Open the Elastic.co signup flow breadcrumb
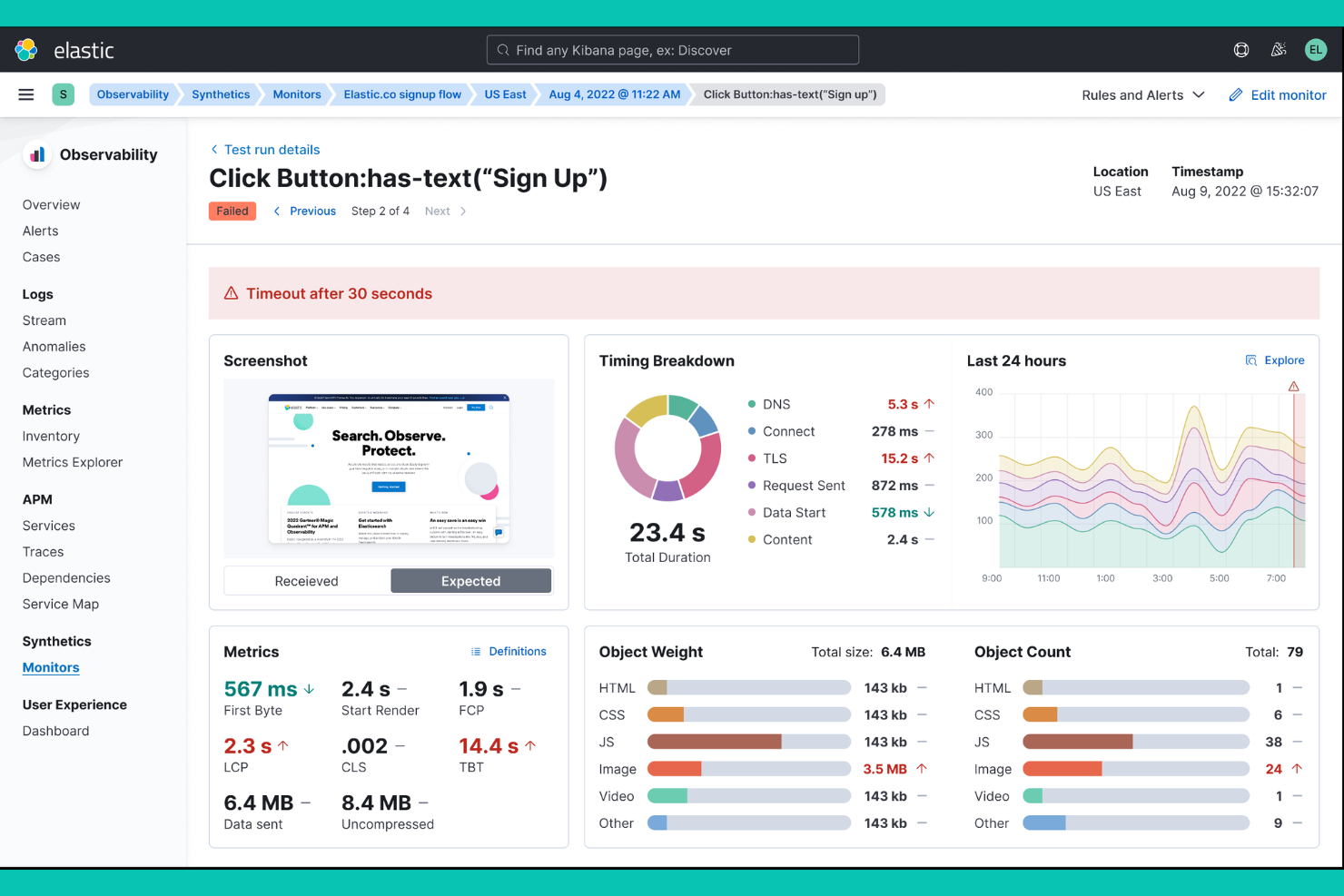 coord(402,94)
